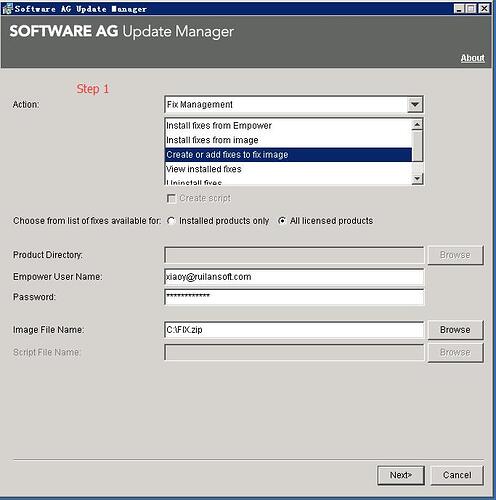Click the Script File Name field
Viewport: 496px width, 500px height.
click(294, 352)
